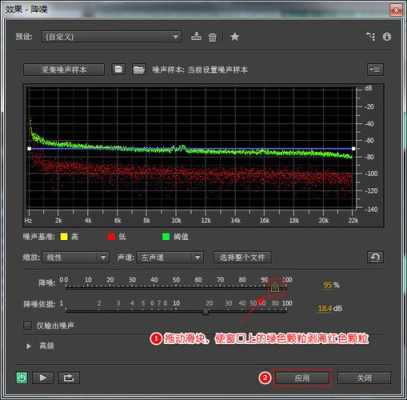
Task: Click the noise reduction slider handle
Action: click(x=275, y=288)
